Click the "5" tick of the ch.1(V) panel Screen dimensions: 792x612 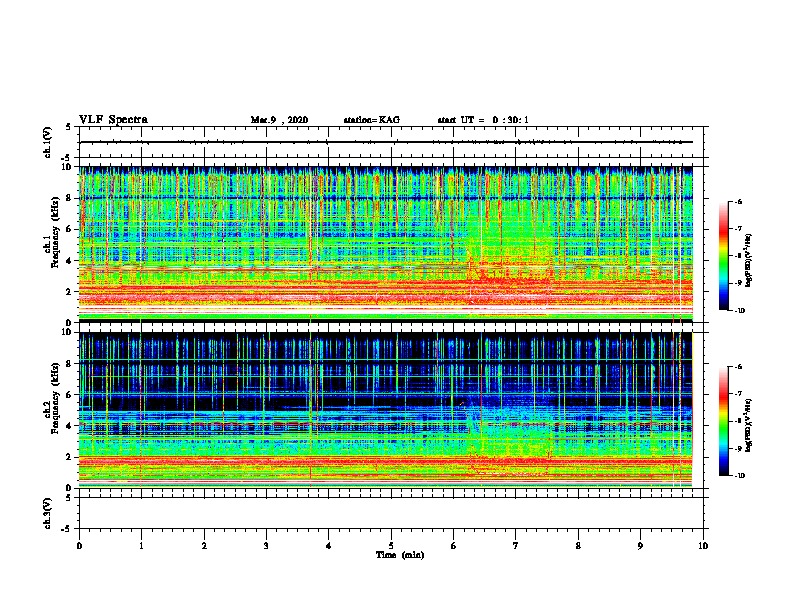click(x=69, y=127)
